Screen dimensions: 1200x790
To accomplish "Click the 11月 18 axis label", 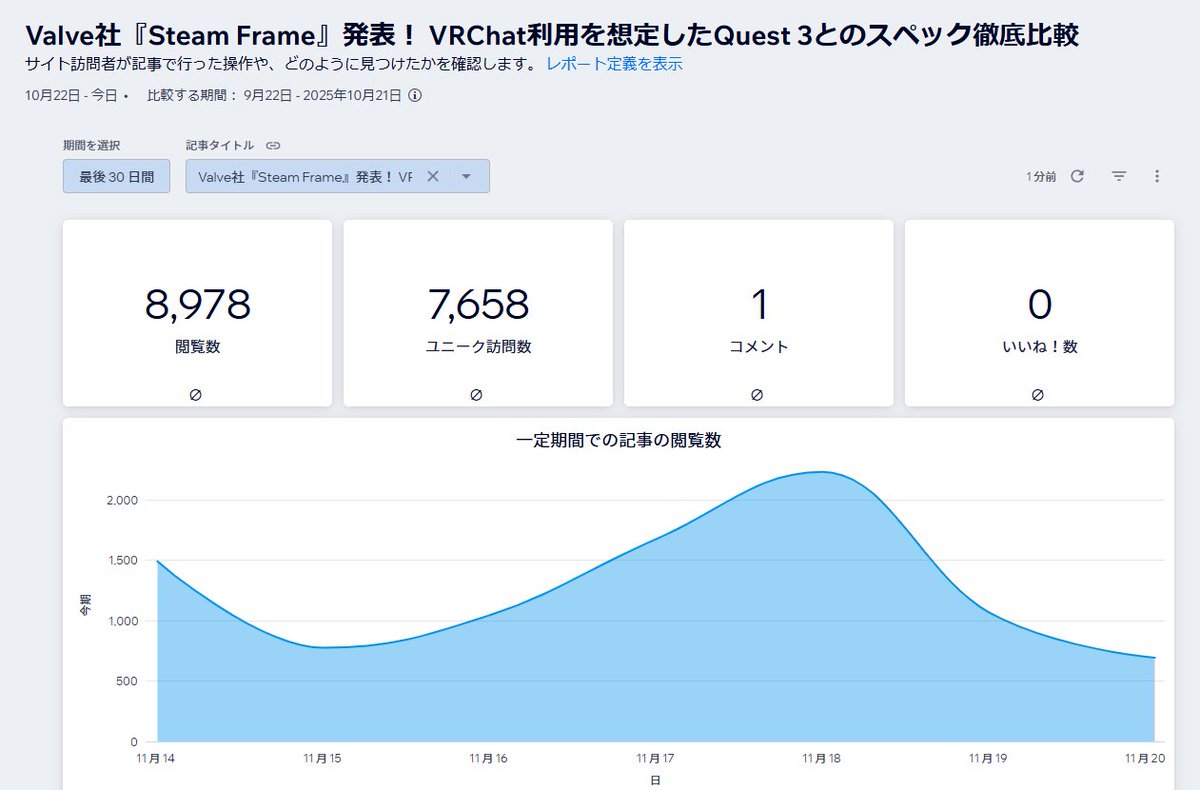I will (x=821, y=759).
